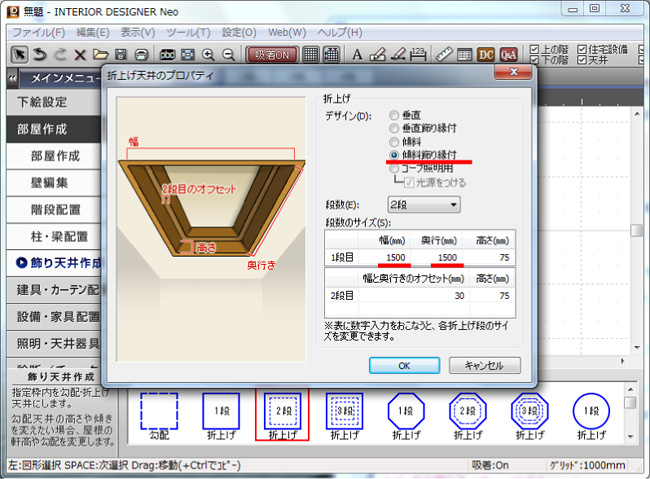Click the undo arrow icon
The width and height of the screenshot is (650, 479).
pos(40,54)
